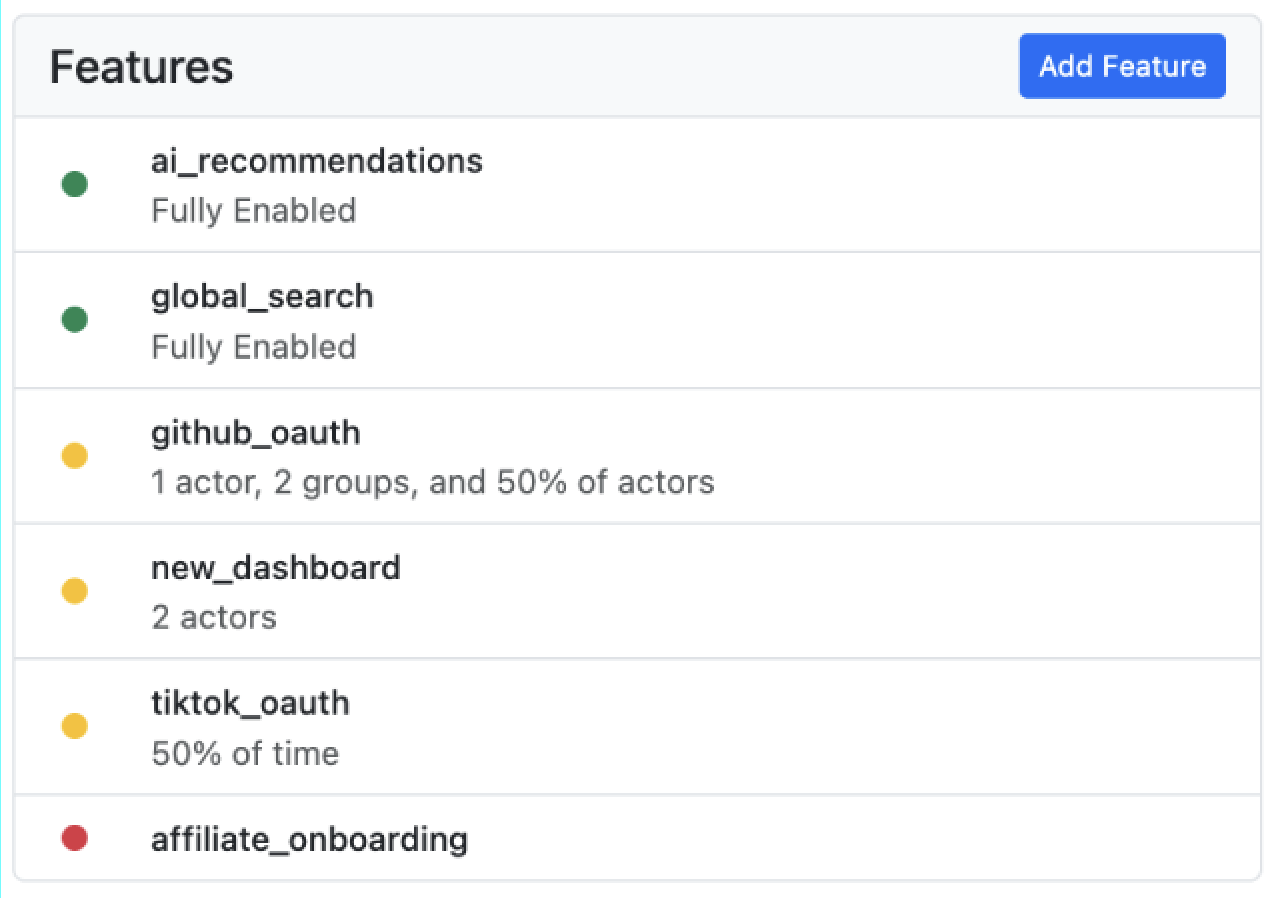Screen dimensions: 1274x898
Task: Click the "2 actors" status text
Action: 214,617
